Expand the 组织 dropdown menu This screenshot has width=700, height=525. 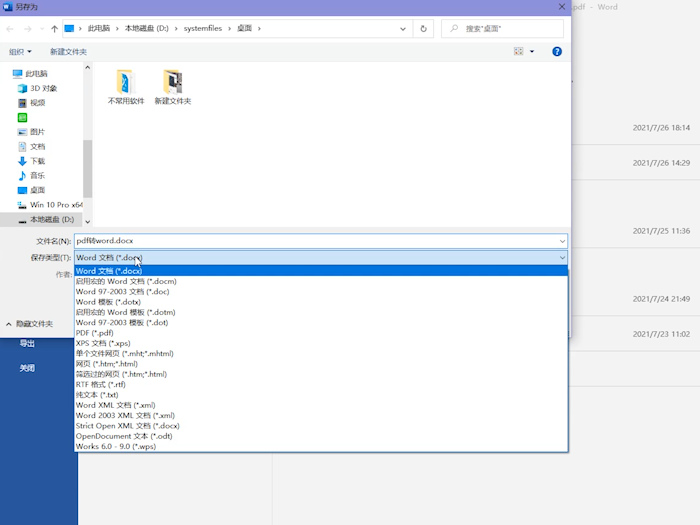coord(20,51)
